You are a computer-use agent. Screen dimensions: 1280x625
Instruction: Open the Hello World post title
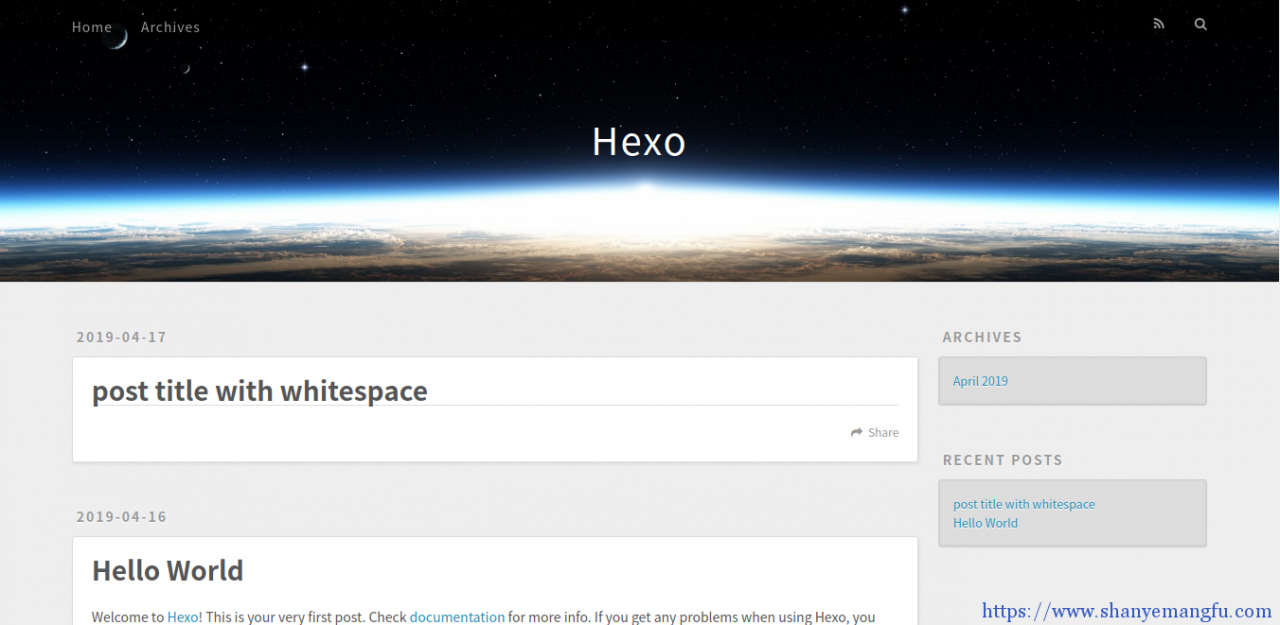click(x=167, y=570)
